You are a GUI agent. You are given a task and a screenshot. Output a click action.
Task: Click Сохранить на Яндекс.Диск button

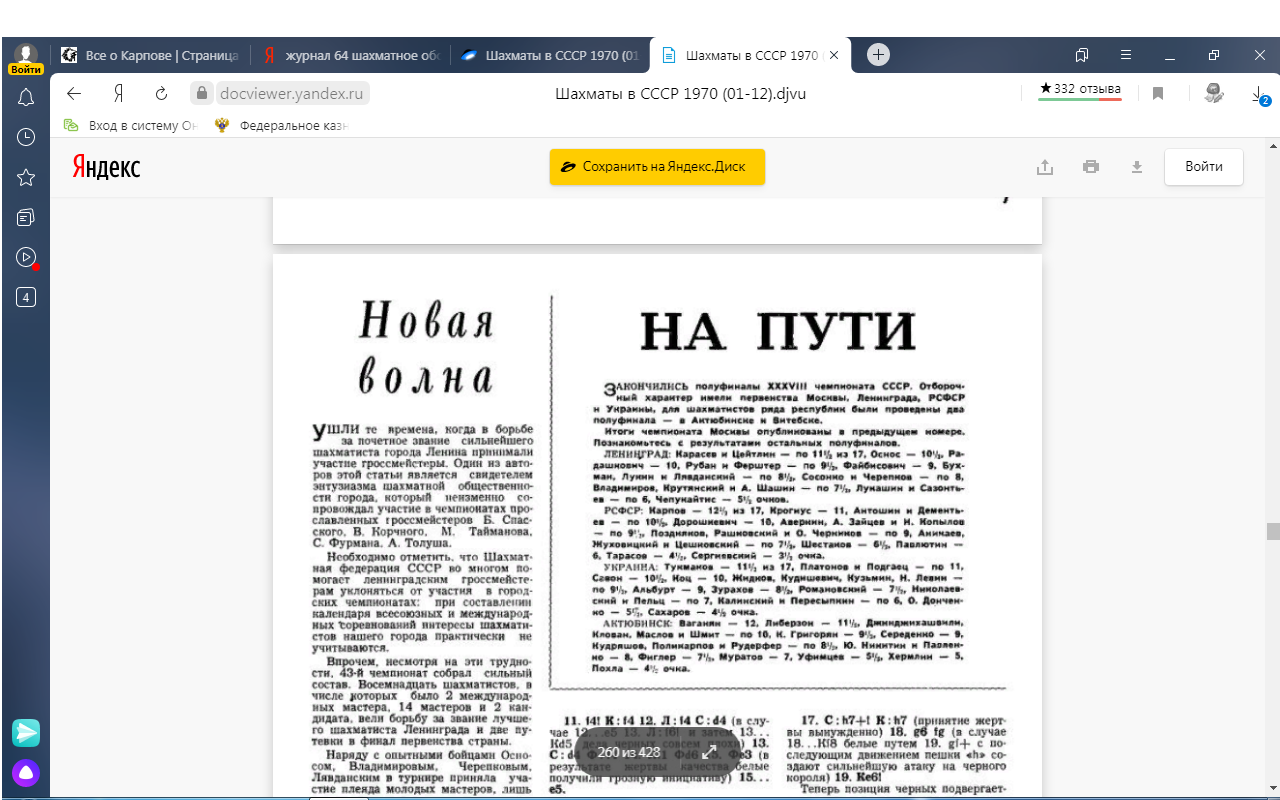click(657, 167)
